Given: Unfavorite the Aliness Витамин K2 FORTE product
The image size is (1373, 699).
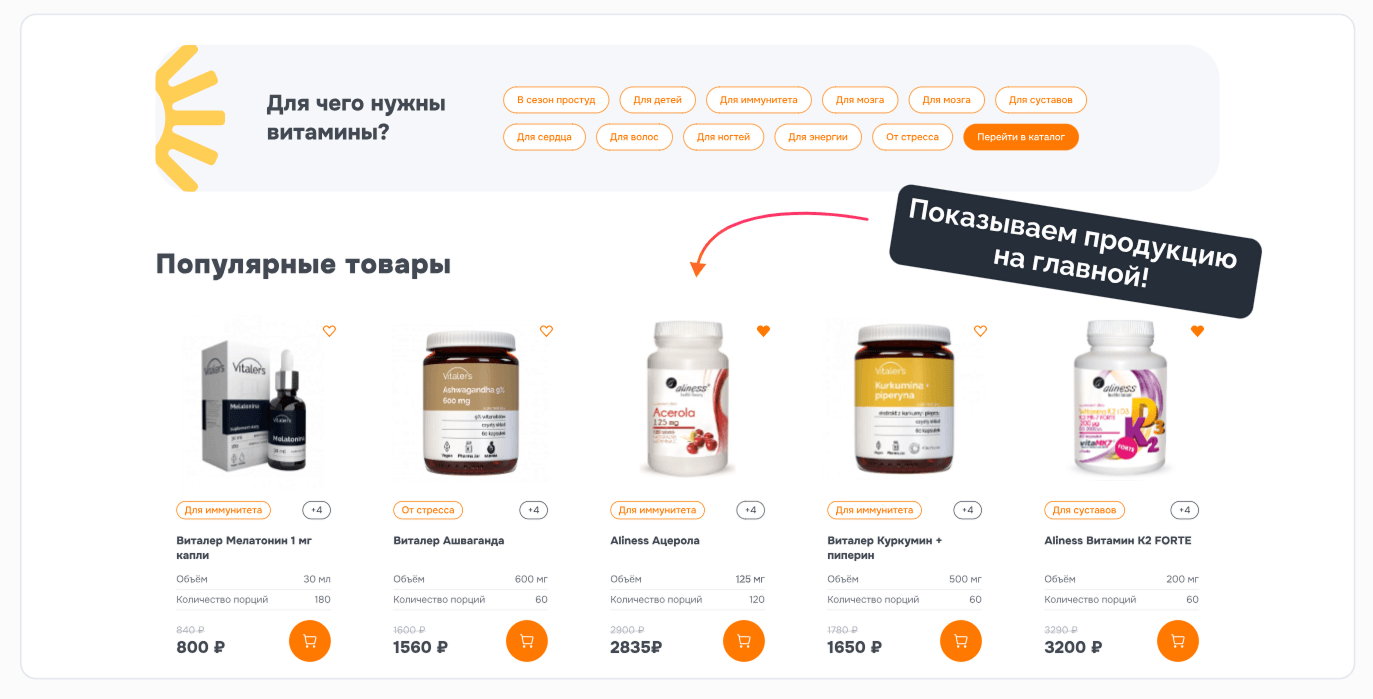Looking at the screenshot, I should [1198, 331].
